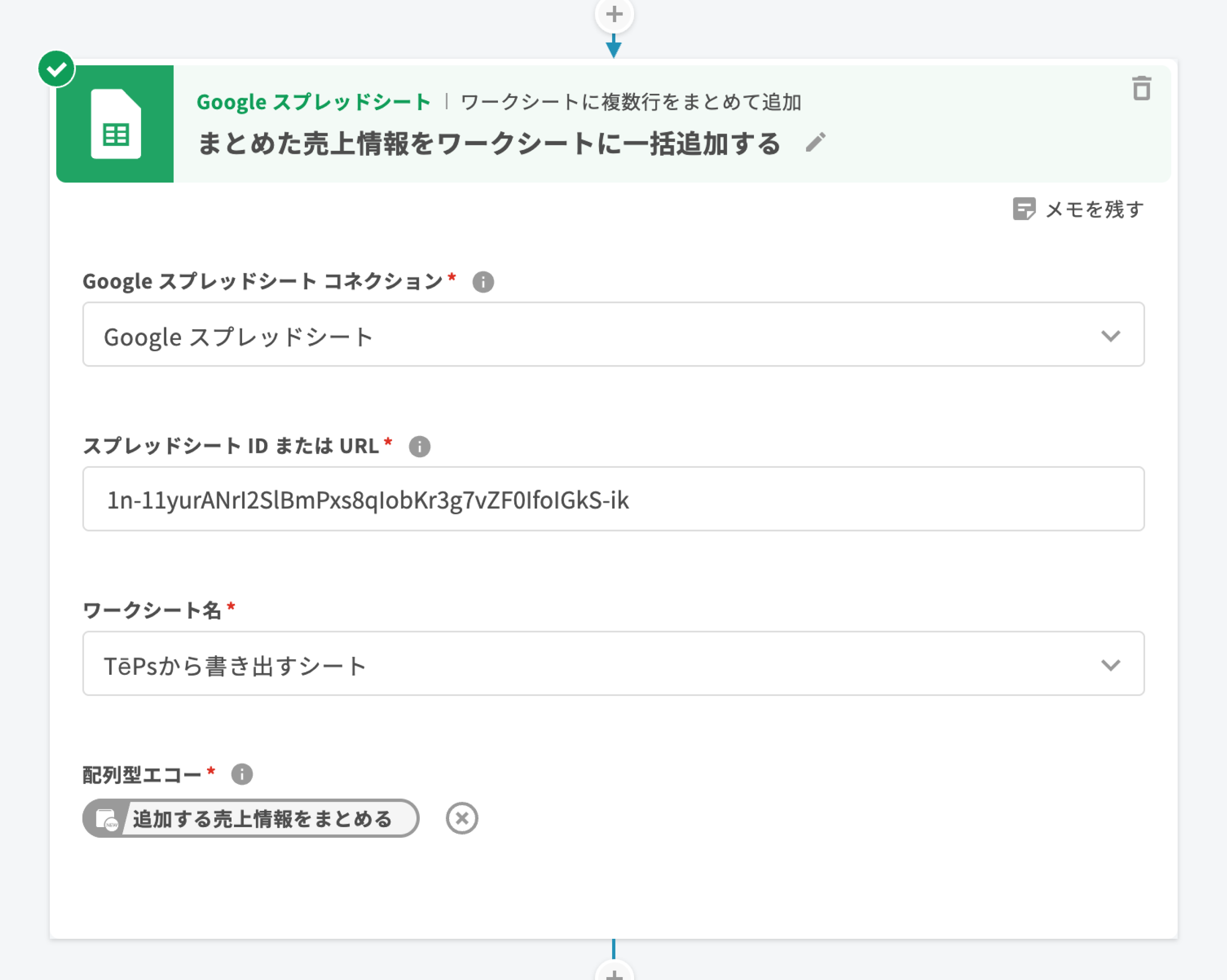Viewport: 1227px width, 980px height.
Task: Click the spreadsheet ID input field
Action: (x=613, y=499)
